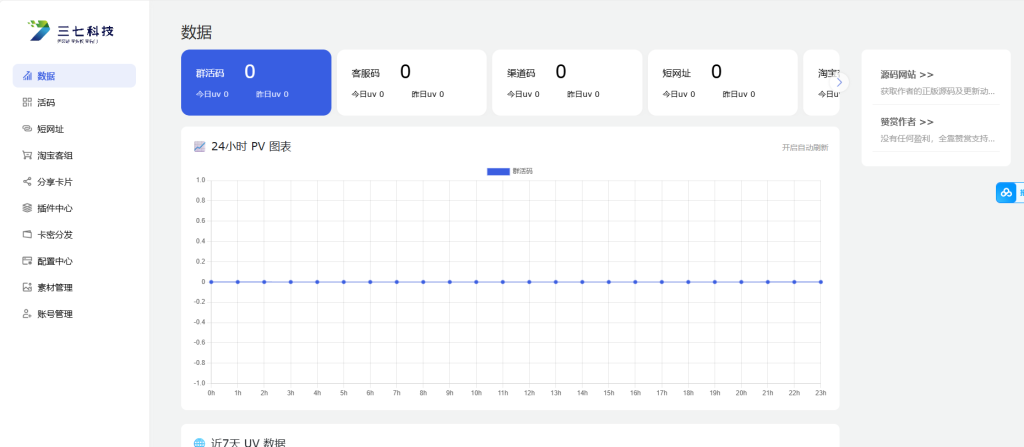The width and height of the screenshot is (1024, 447).
Task: Click the 分享卡片 share icon
Action: point(27,182)
